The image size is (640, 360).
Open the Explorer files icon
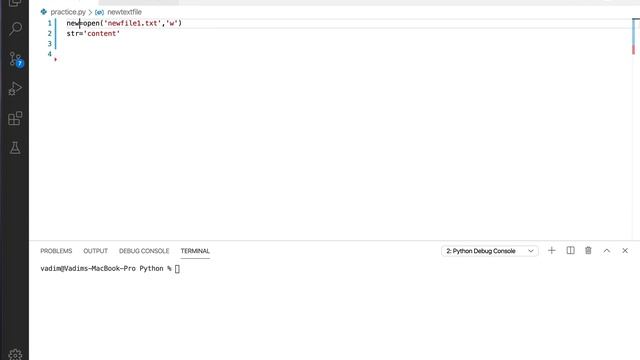coord(15,3)
